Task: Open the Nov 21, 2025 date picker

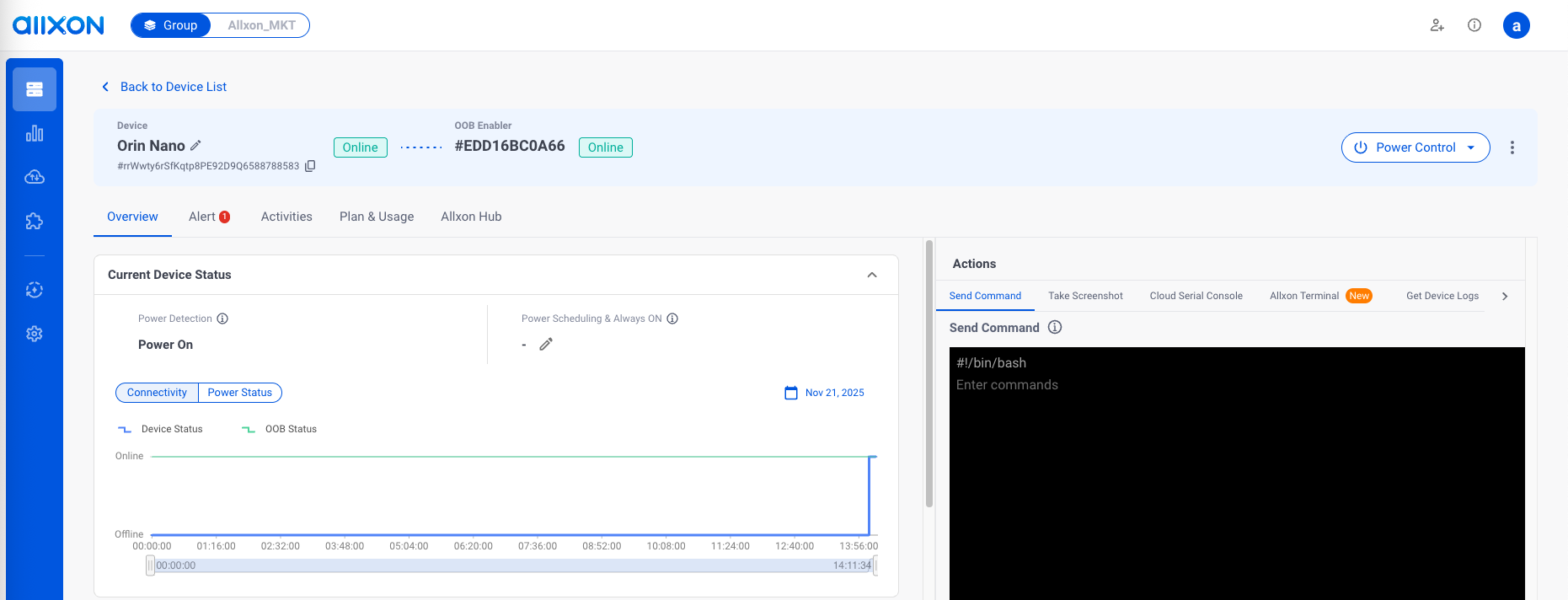Action: coord(825,393)
